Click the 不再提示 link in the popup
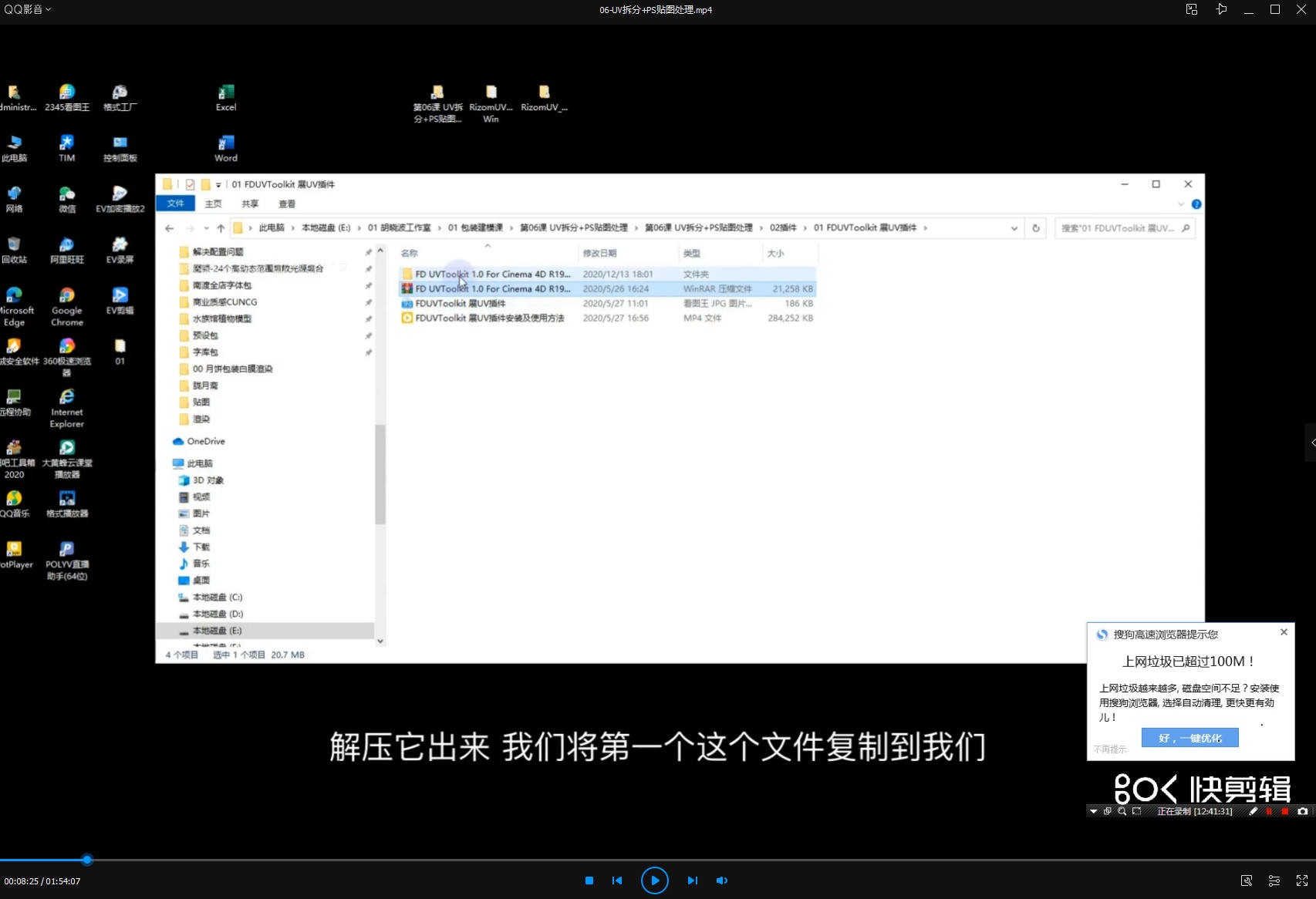The height and width of the screenshot is (899, 1316). [1110, 749]
